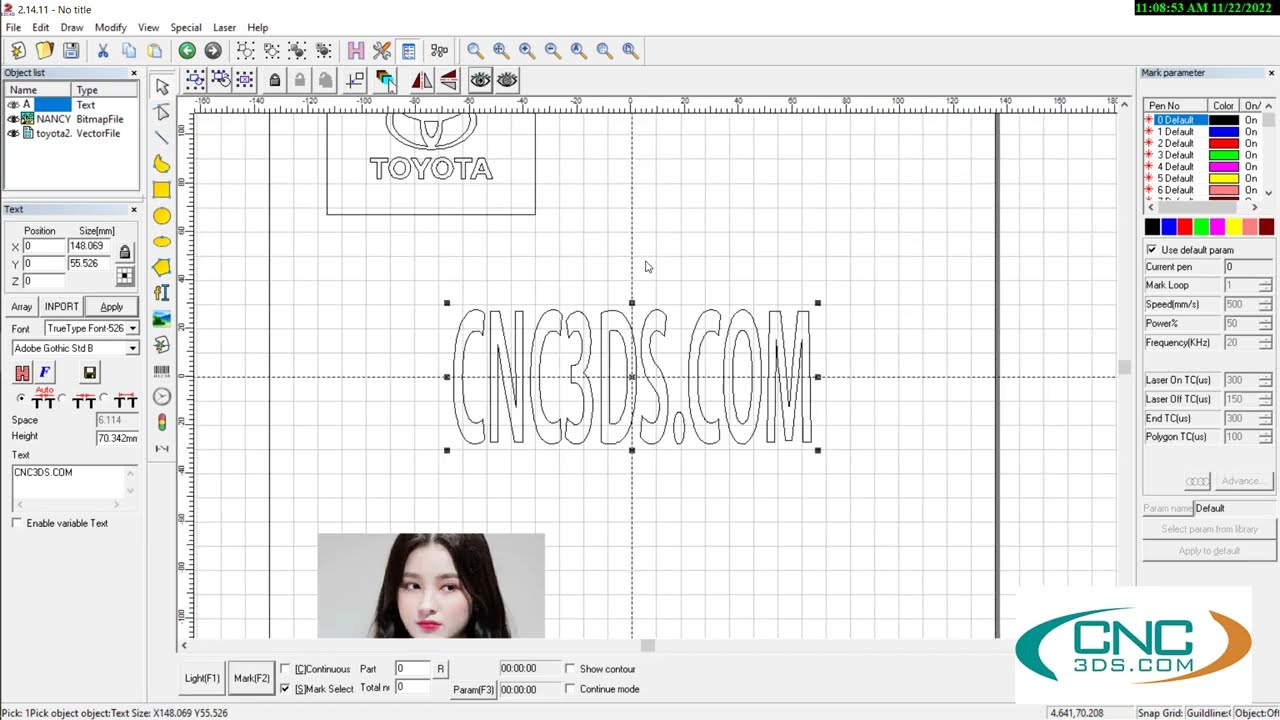The image size is (1280, 720).
Task: Select the Bitmap import tool
Action: [162, 319]
